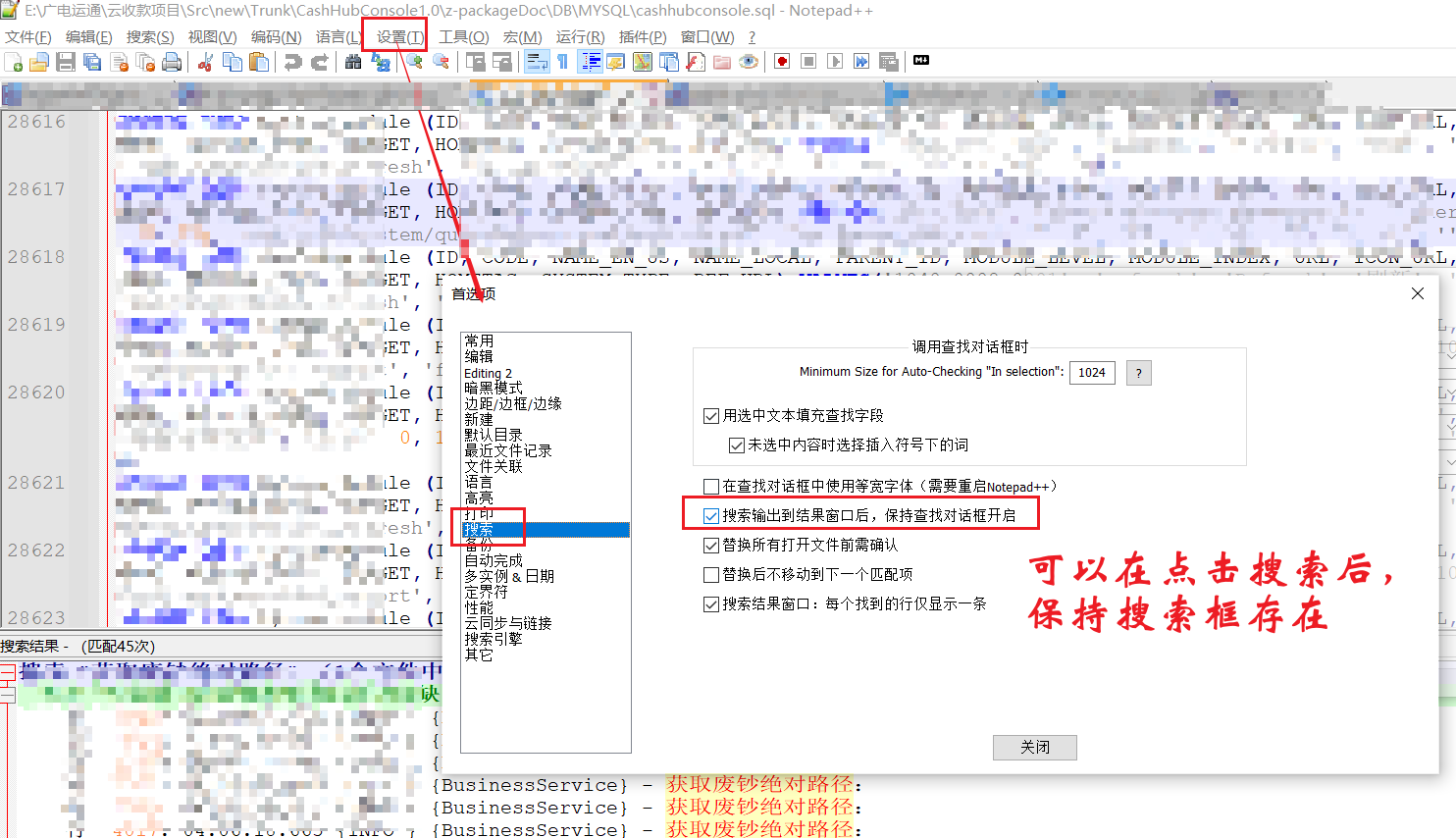
Task: Click the Close All toolbar icon
Action: pos(146,62)
